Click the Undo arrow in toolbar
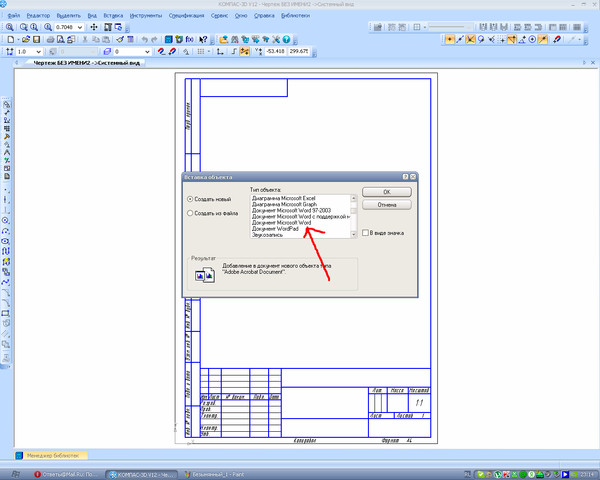 tap(144, 39)
